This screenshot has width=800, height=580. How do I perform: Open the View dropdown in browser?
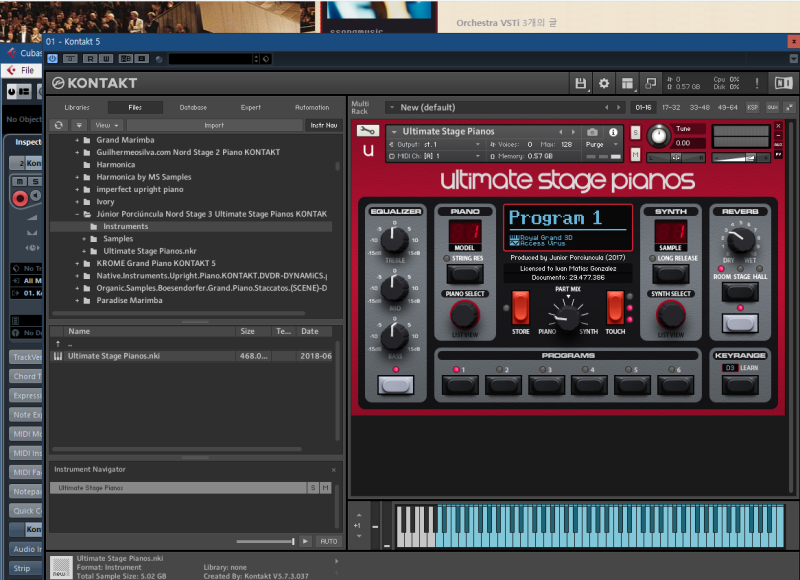[x=105, y=125]
